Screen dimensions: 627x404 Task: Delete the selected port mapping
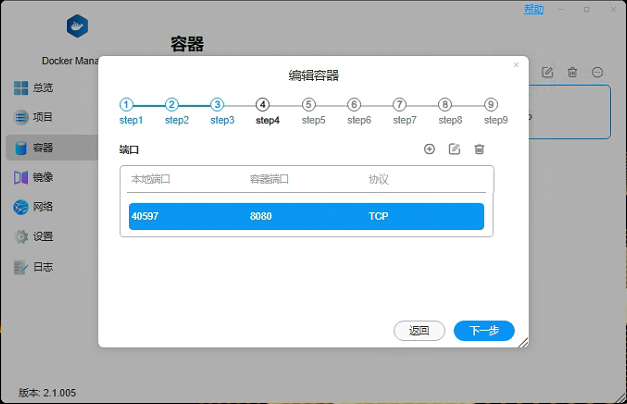point(479,149)
